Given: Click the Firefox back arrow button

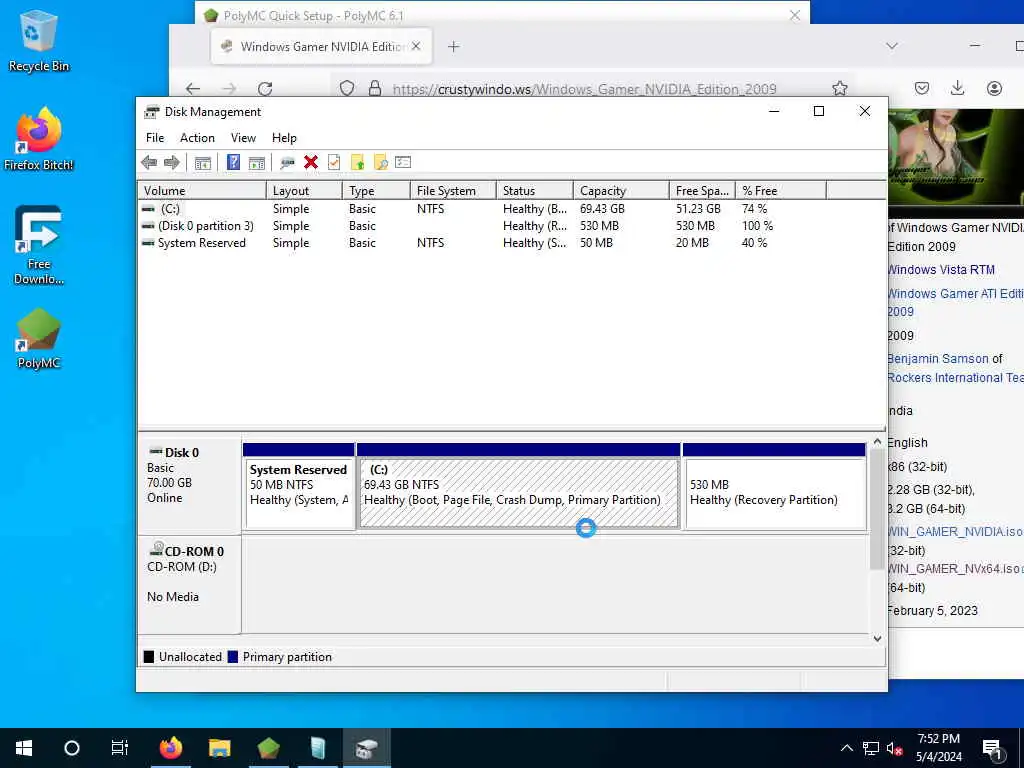Looking at the screenshot, I should [193, 88].
